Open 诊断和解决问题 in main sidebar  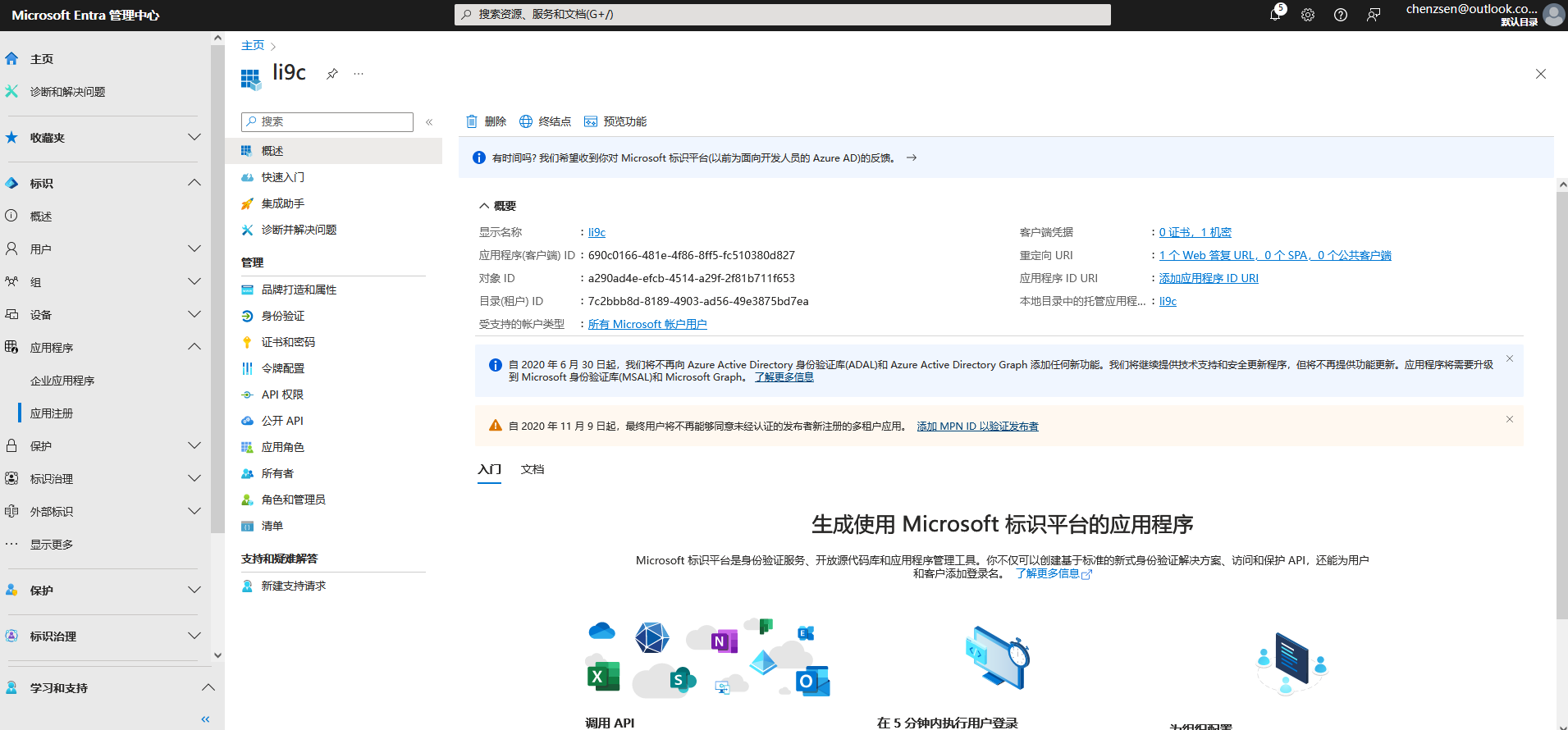pos(67,92)
